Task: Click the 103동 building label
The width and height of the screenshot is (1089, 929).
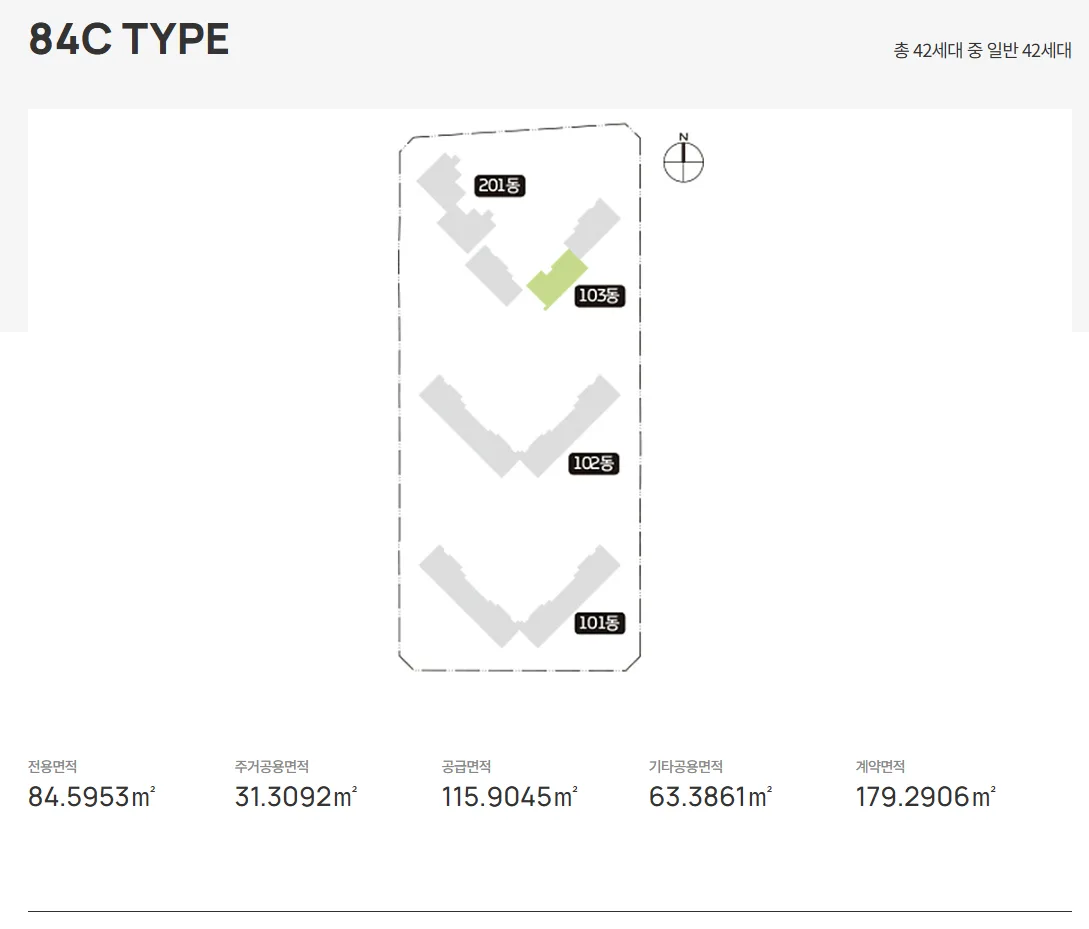Action: click(599, 296)
